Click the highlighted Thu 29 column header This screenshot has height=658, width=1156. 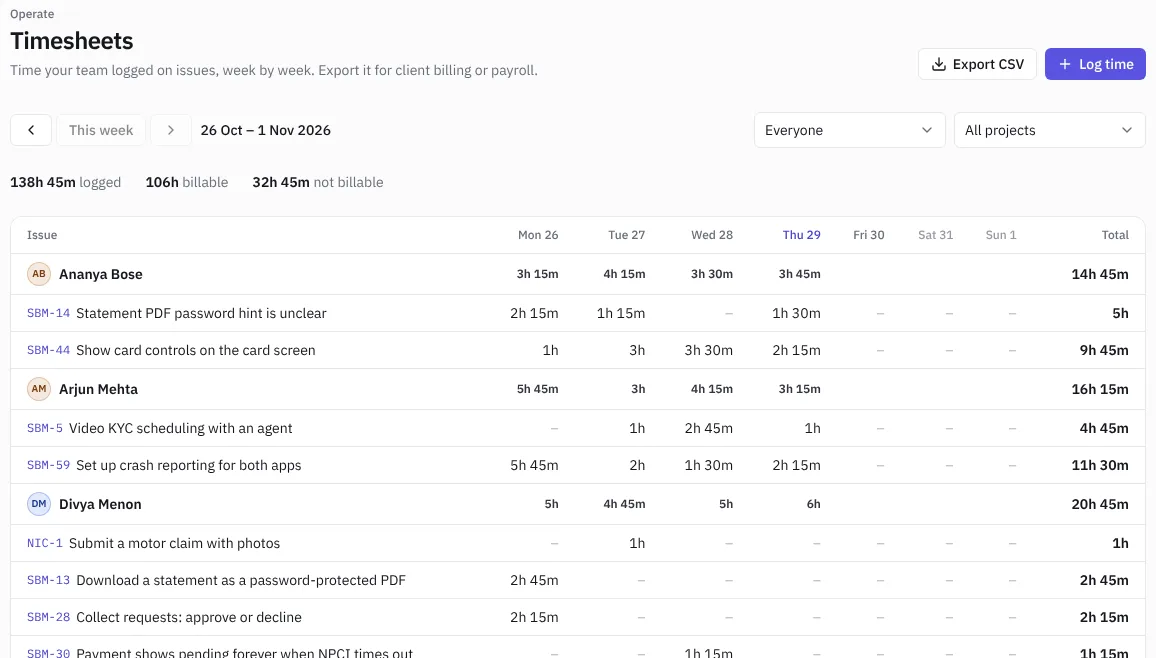pos(801,235)
